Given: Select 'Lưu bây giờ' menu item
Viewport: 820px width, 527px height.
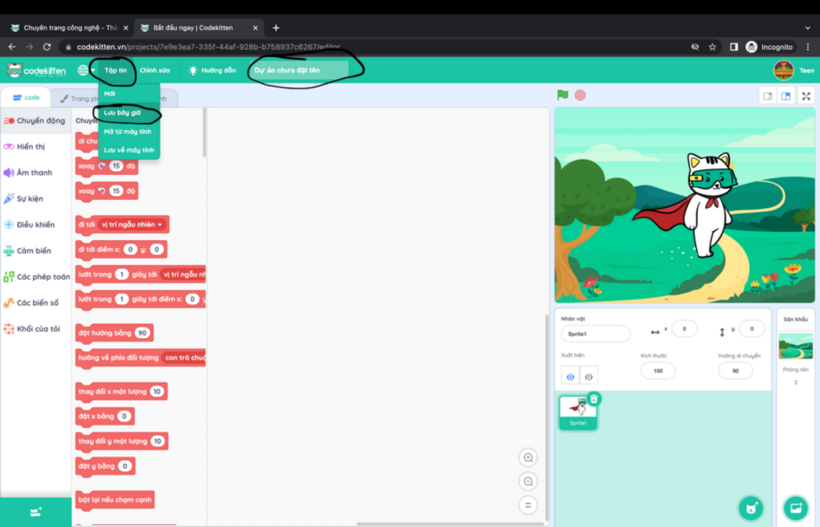Looking at the screenshot, I should 123,113.
